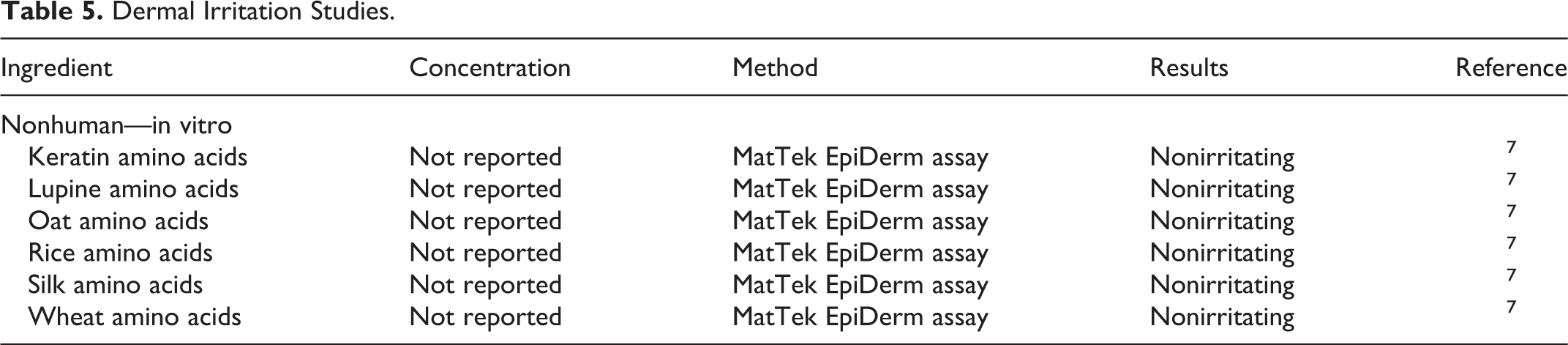Select the Concentration column header

pos(489,67)
